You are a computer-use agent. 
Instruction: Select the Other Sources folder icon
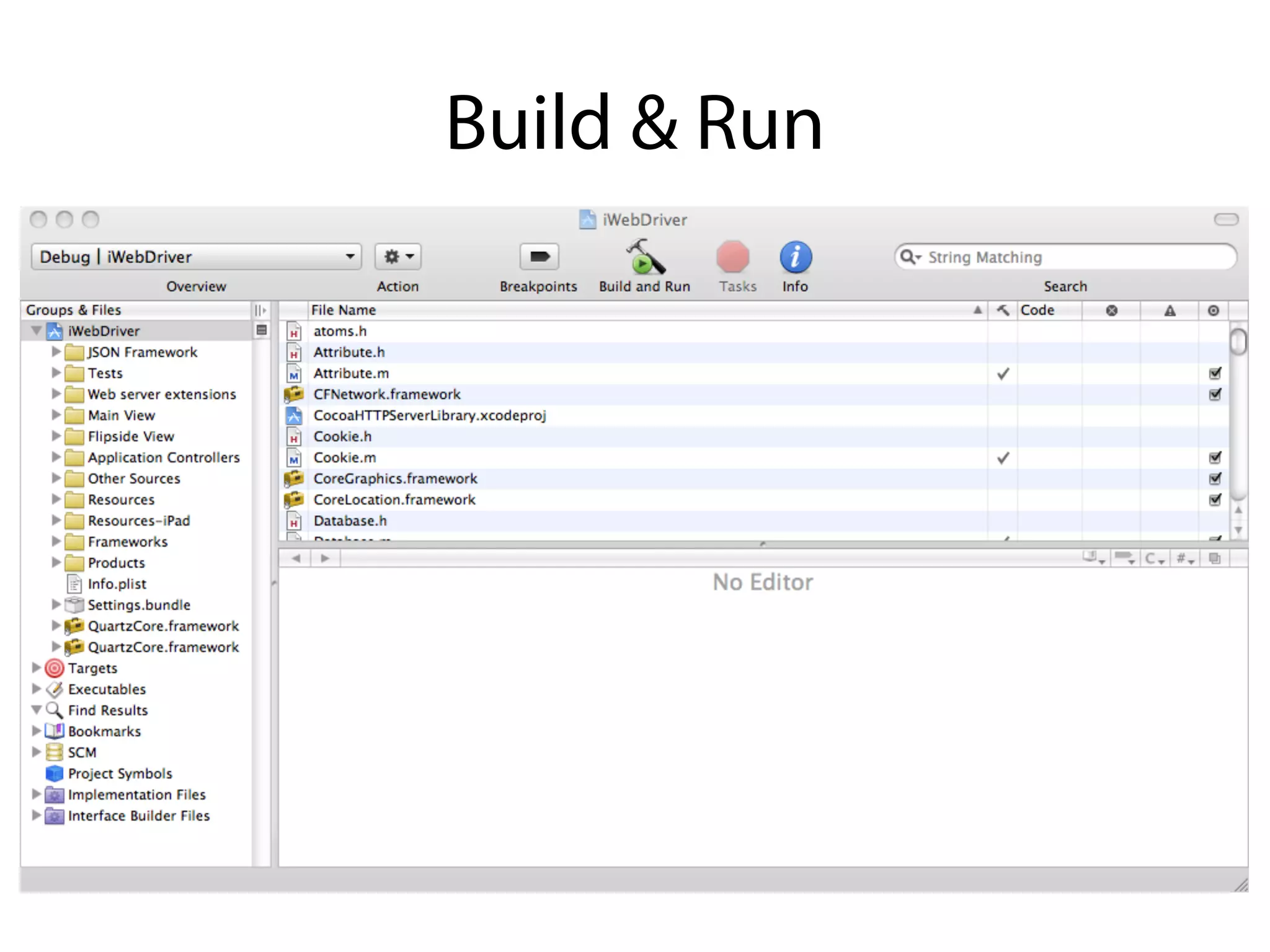(x=74, y=478)
